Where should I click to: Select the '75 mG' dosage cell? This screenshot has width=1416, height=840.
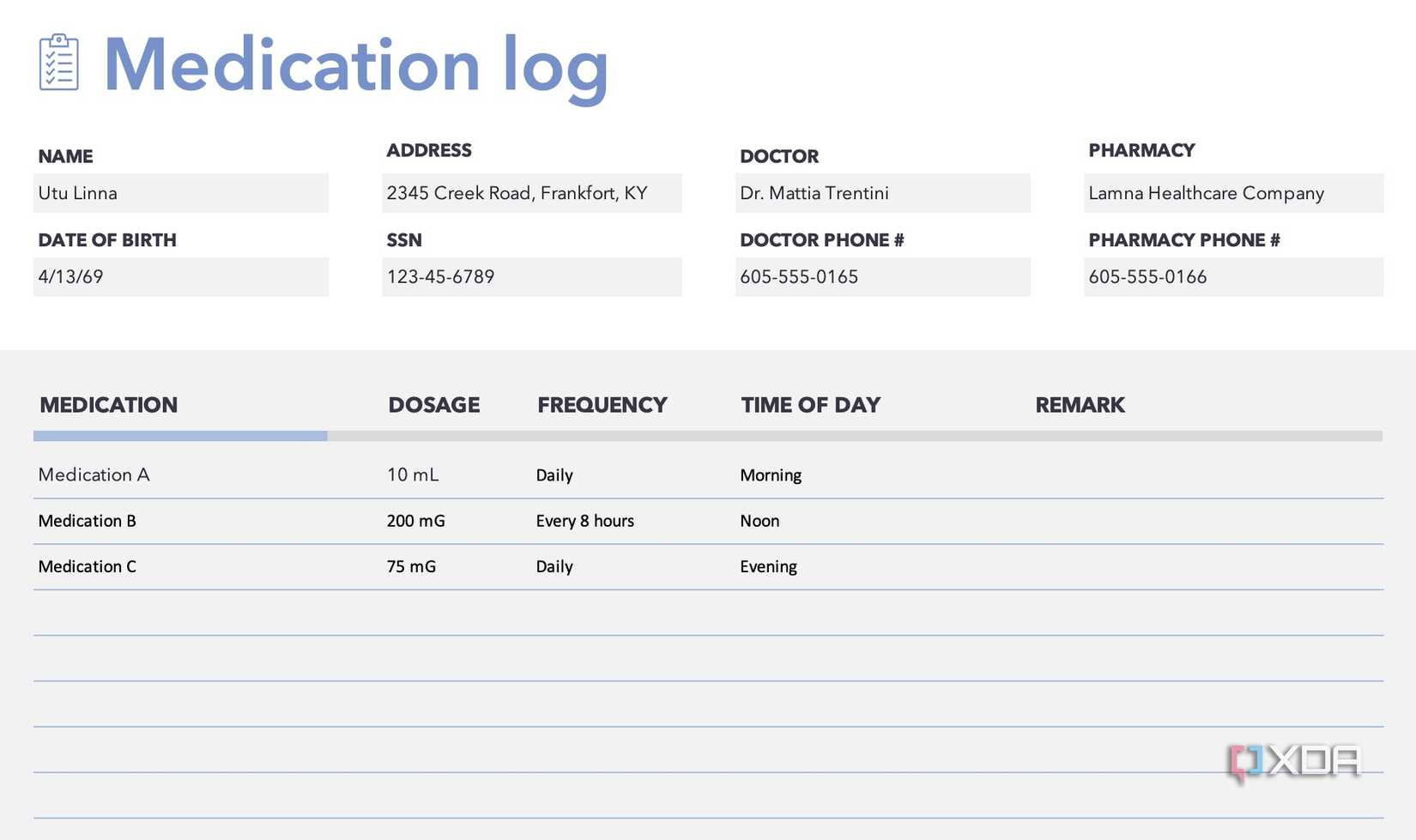click(411, 566)
